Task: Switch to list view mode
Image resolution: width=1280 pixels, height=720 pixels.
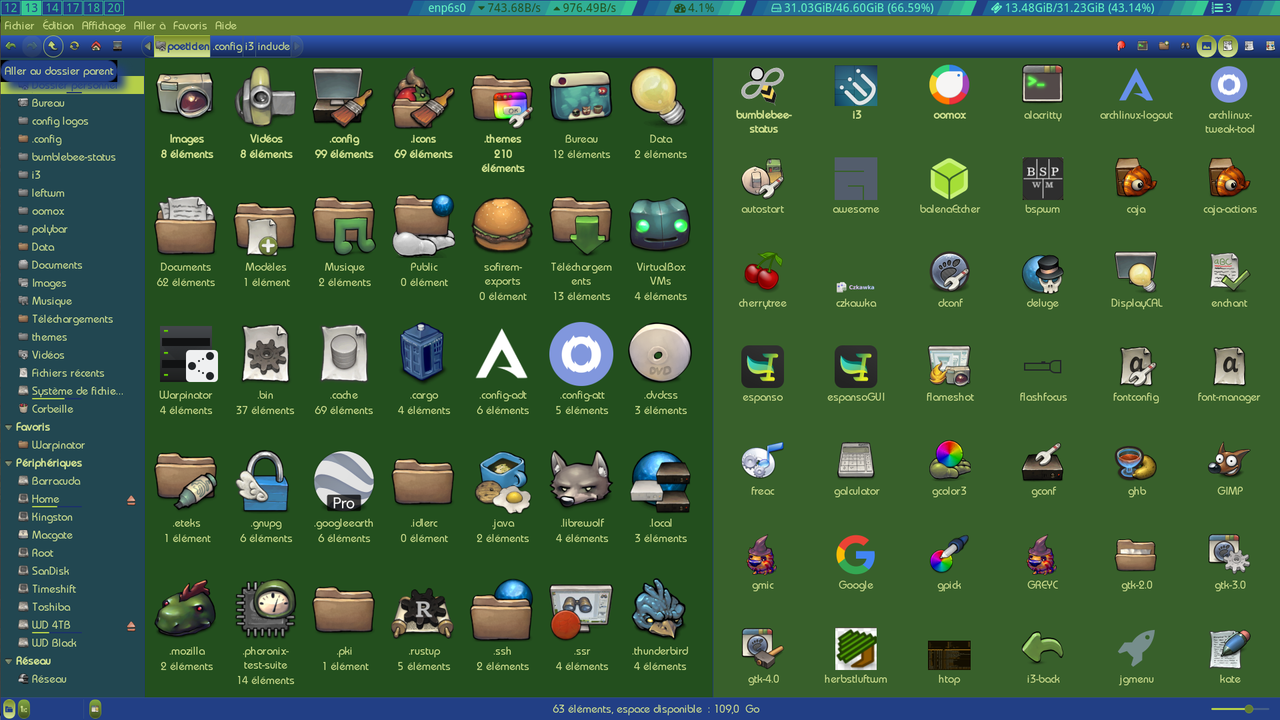Action: click(1249, 46)
